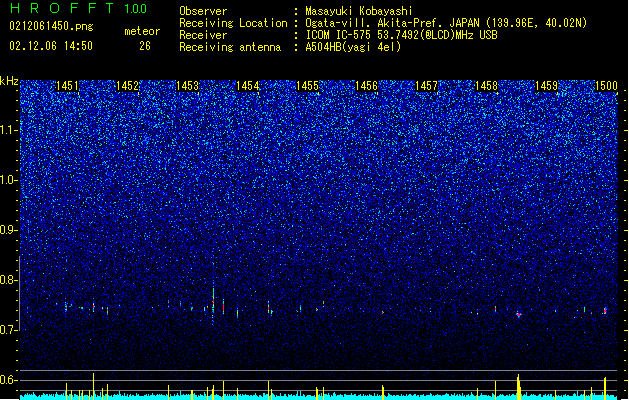Click the 1458 time marker
Image resolution: width=629 pixels, height=400 pixels.
point(486,86)
